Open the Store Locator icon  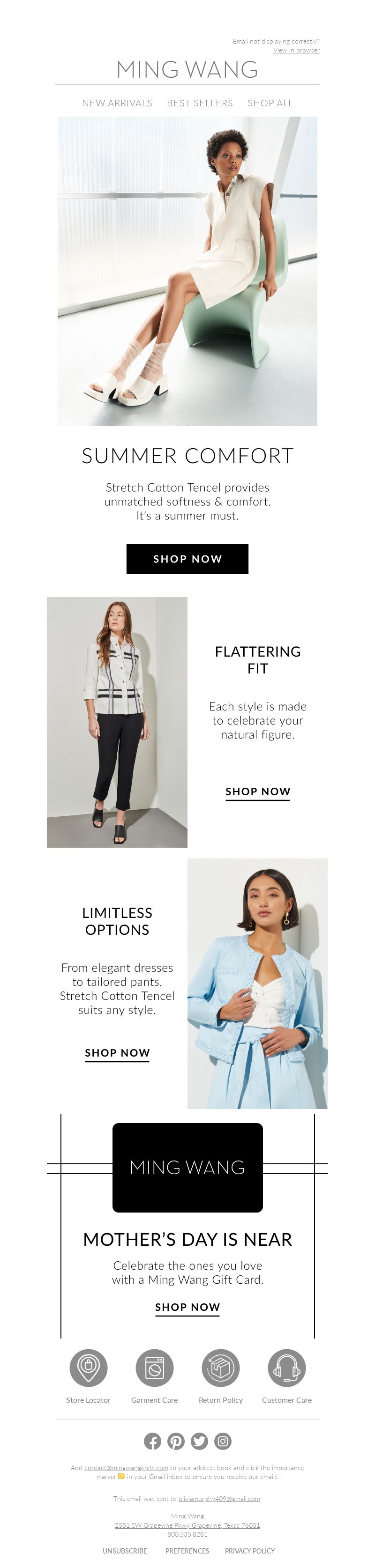pos(88,1367)
